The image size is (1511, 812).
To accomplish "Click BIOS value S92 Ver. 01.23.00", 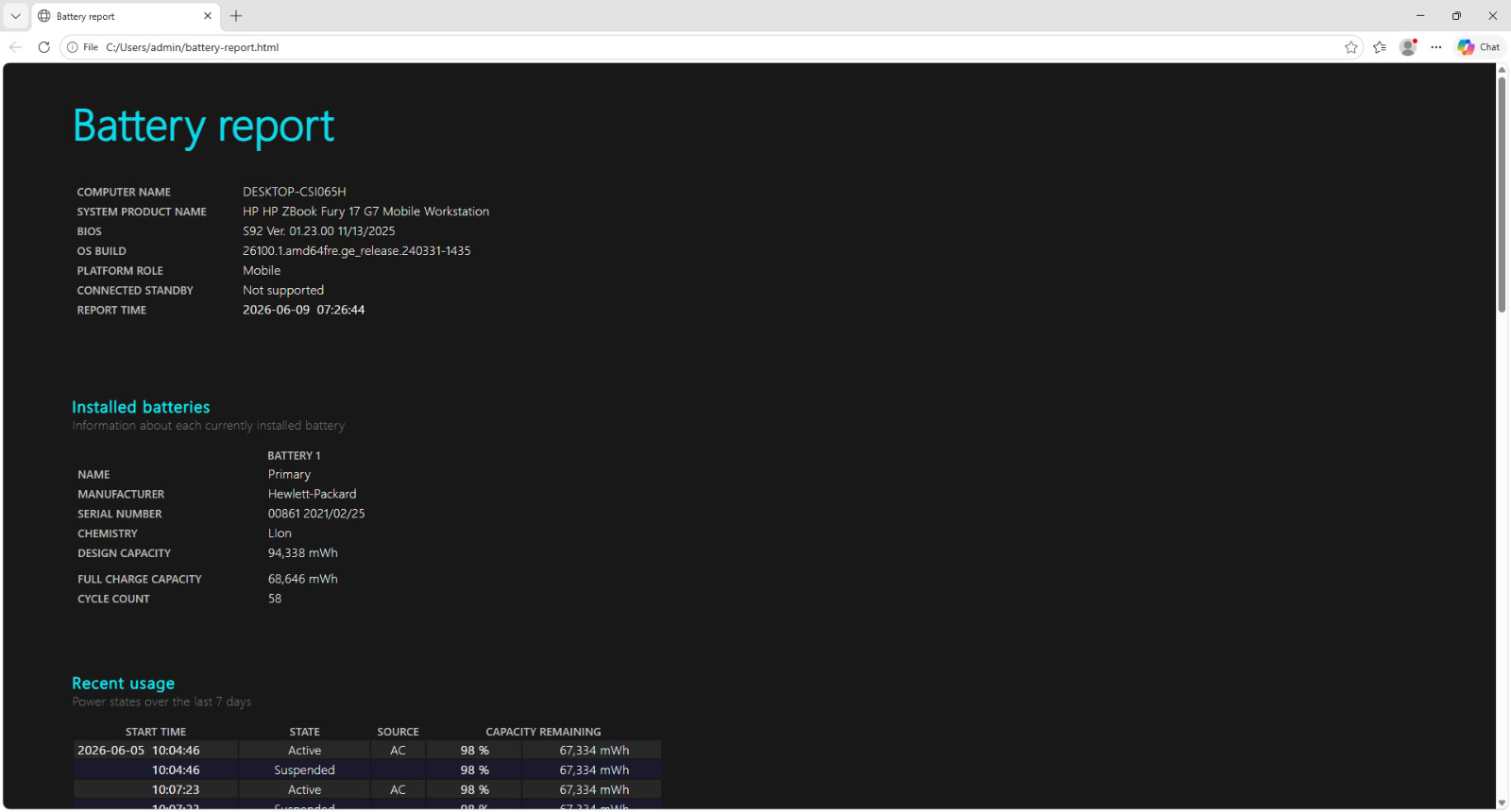I will click(x=319, y=231).
